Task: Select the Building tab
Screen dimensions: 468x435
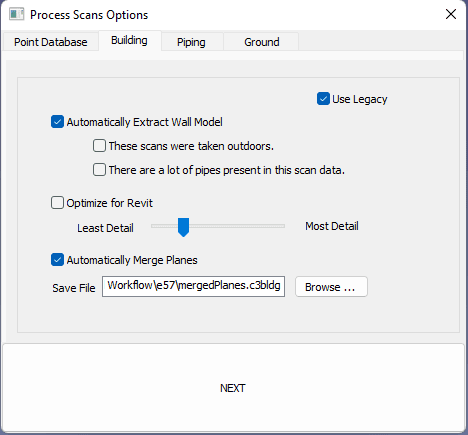Action: point(129,40)
